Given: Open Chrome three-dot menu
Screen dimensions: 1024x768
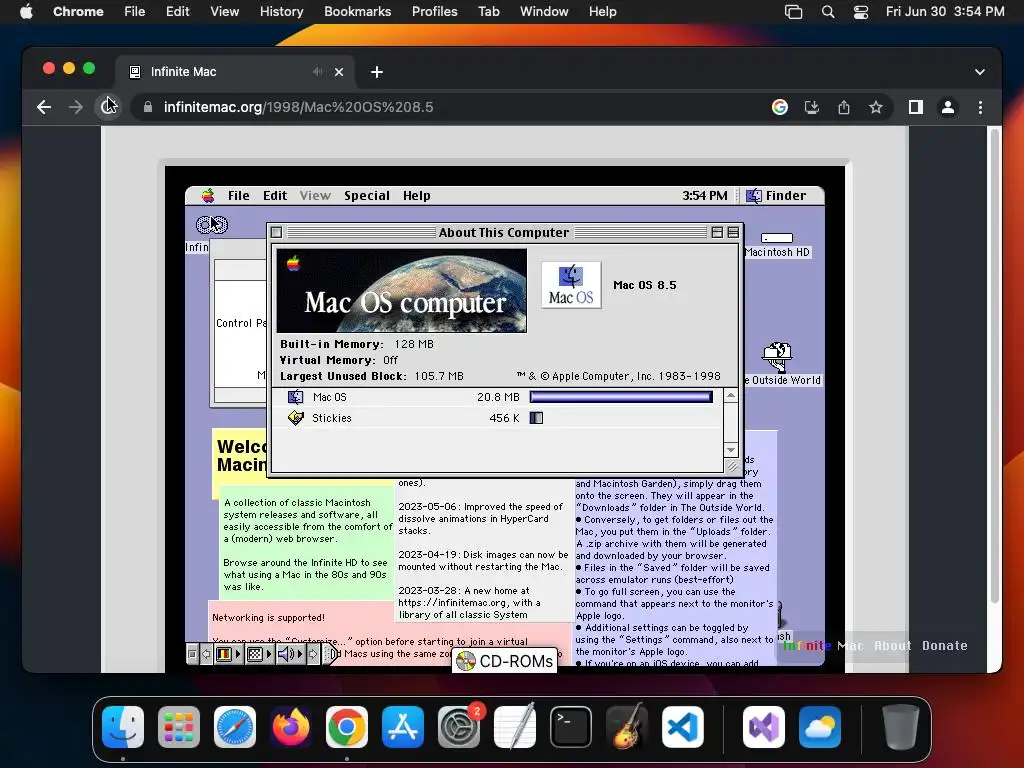Looking at the screenshot, I should 980,107.
